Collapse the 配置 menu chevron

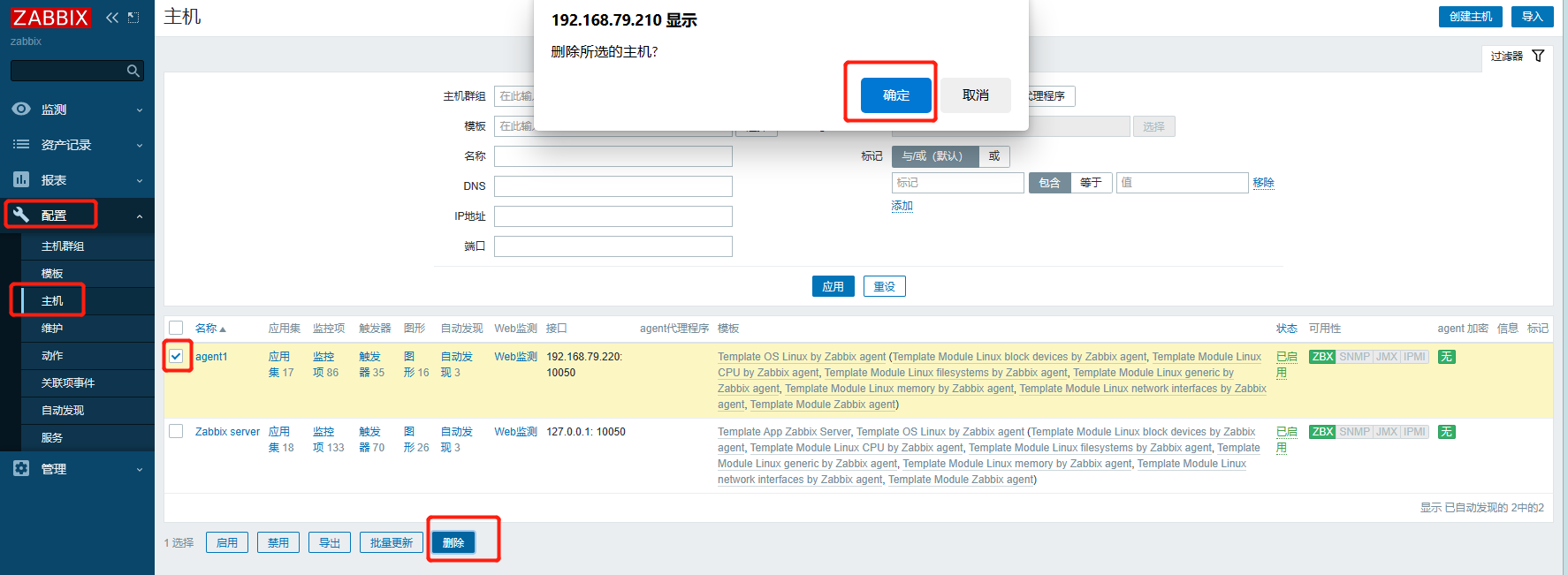[x=140, y=216]
